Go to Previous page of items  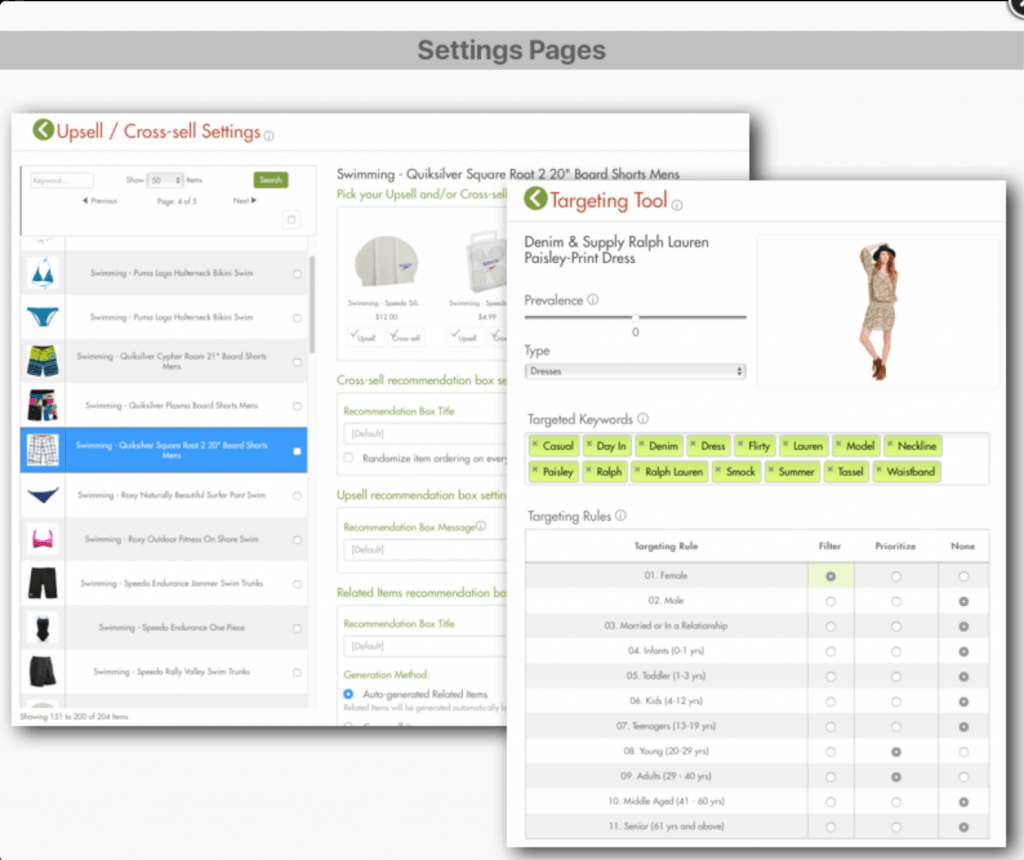(100, 201)
